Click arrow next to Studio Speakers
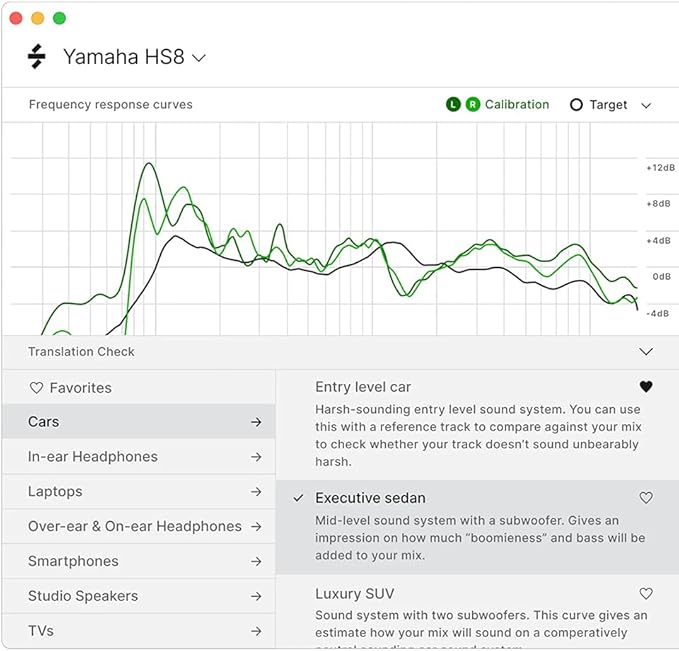Screen dimensions: 679x651 click(256, 596)
